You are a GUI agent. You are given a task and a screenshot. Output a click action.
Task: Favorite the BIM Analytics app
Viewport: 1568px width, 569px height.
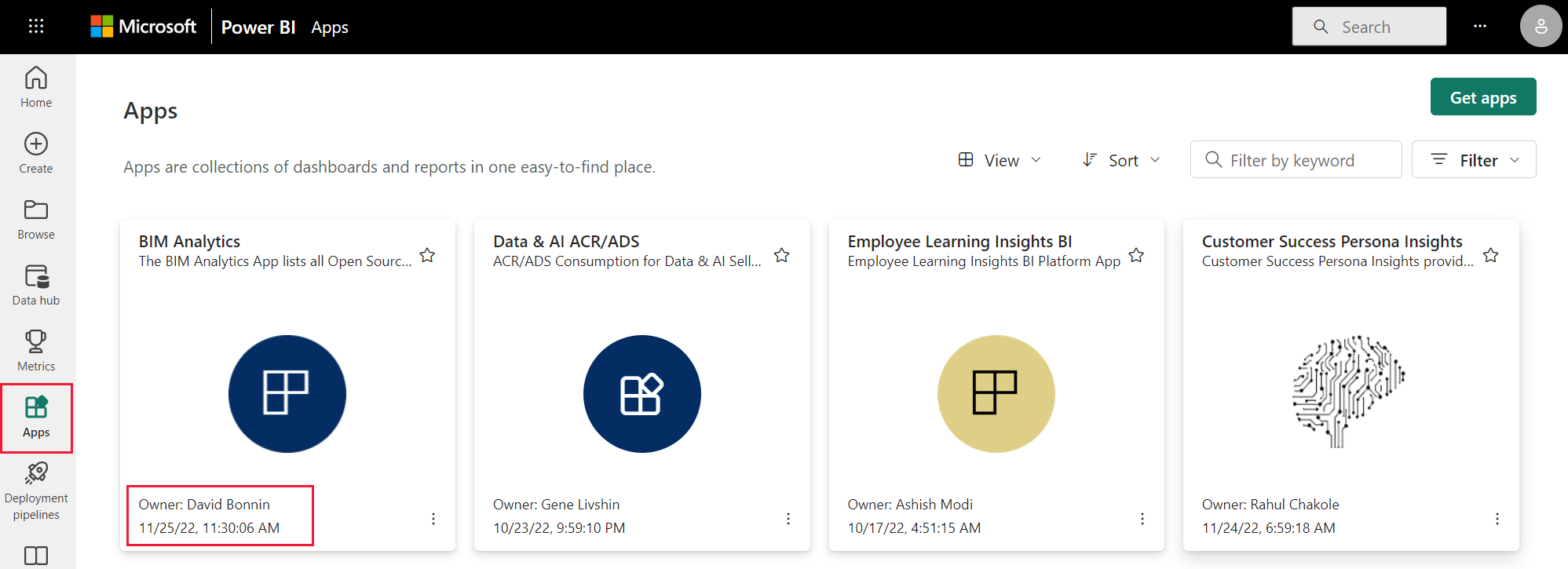coord(427,255)
